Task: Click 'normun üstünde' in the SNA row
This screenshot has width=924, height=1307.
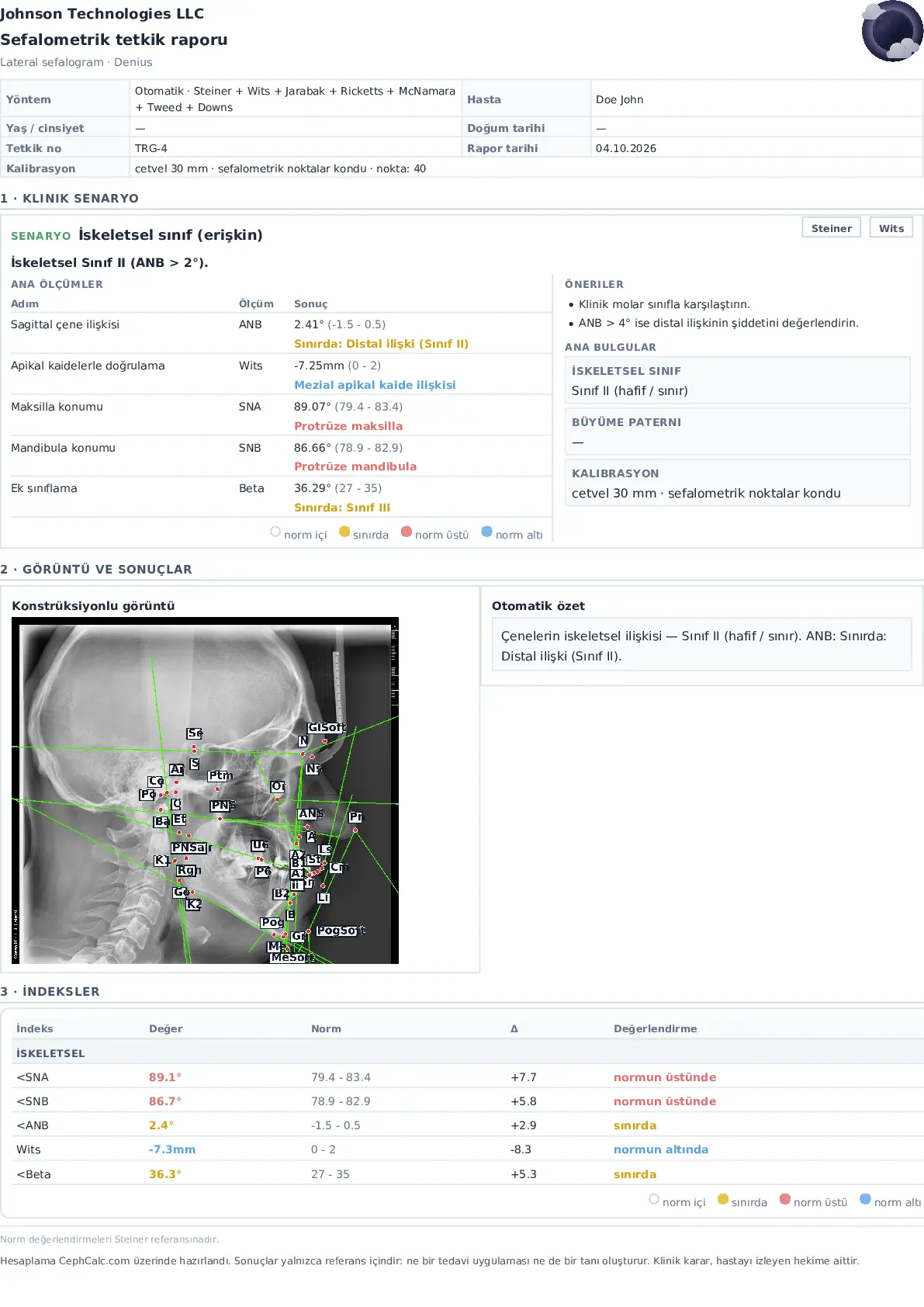Action: pos(665,1077)
